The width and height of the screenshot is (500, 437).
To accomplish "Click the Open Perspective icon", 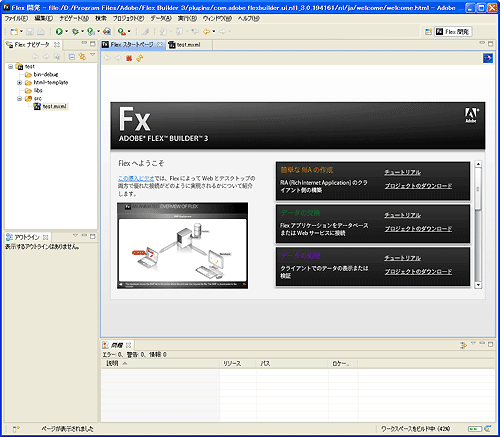I will pos(428,32).
